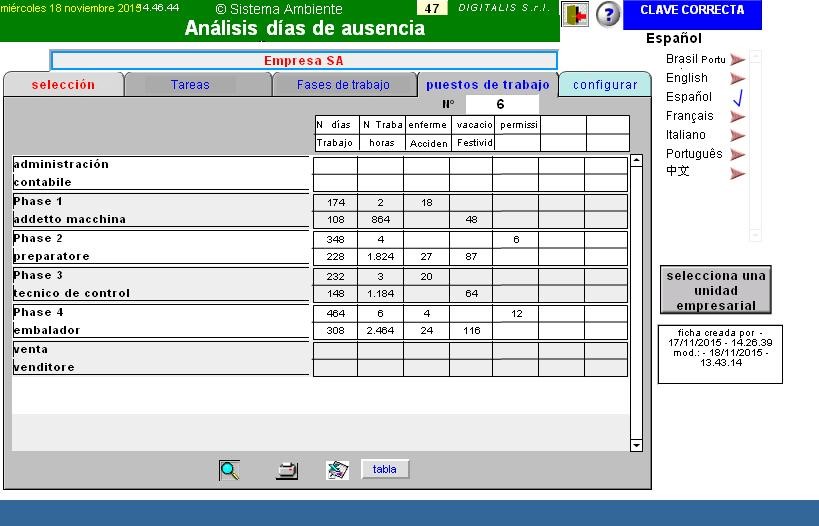The image size is (819, 526).
Task: Select 中文 language
Action: (x=677, y=171)
